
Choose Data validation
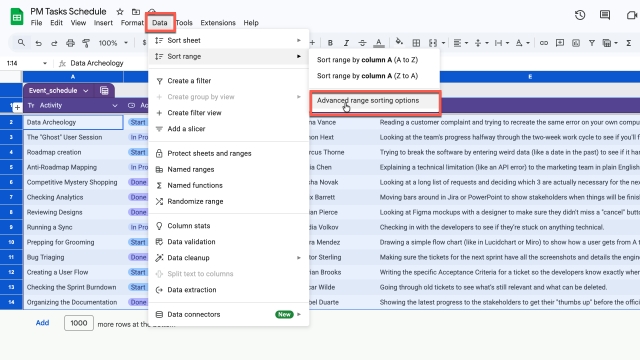229,242
